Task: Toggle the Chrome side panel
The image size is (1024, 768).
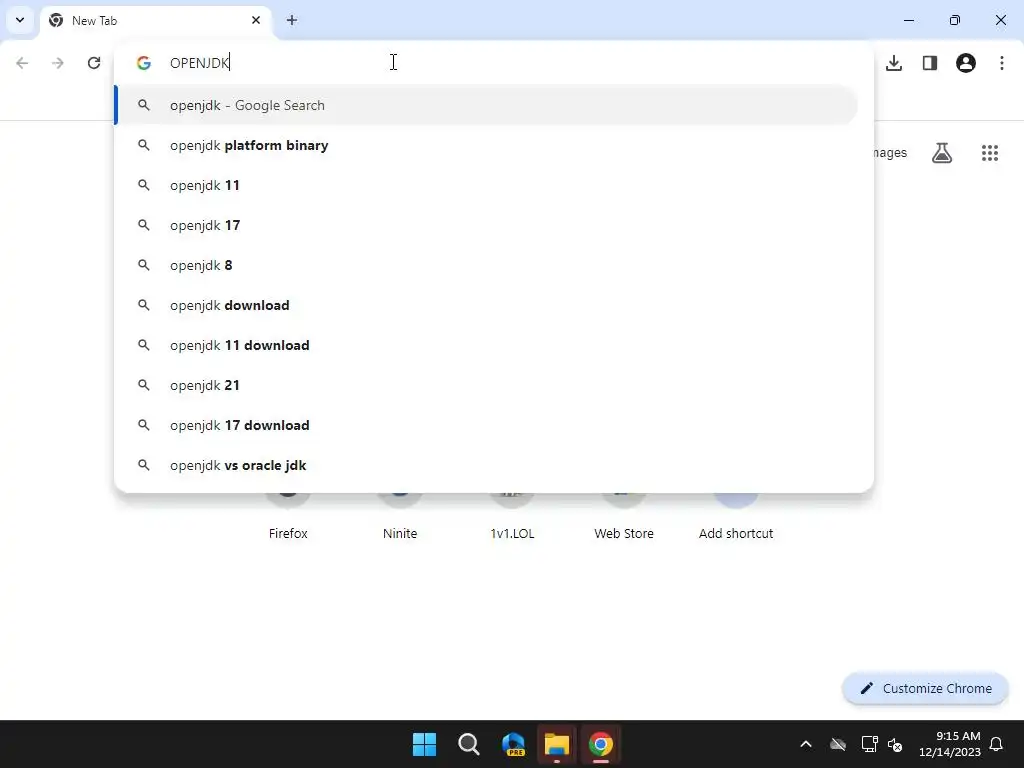Action: [x=930, y=63]
